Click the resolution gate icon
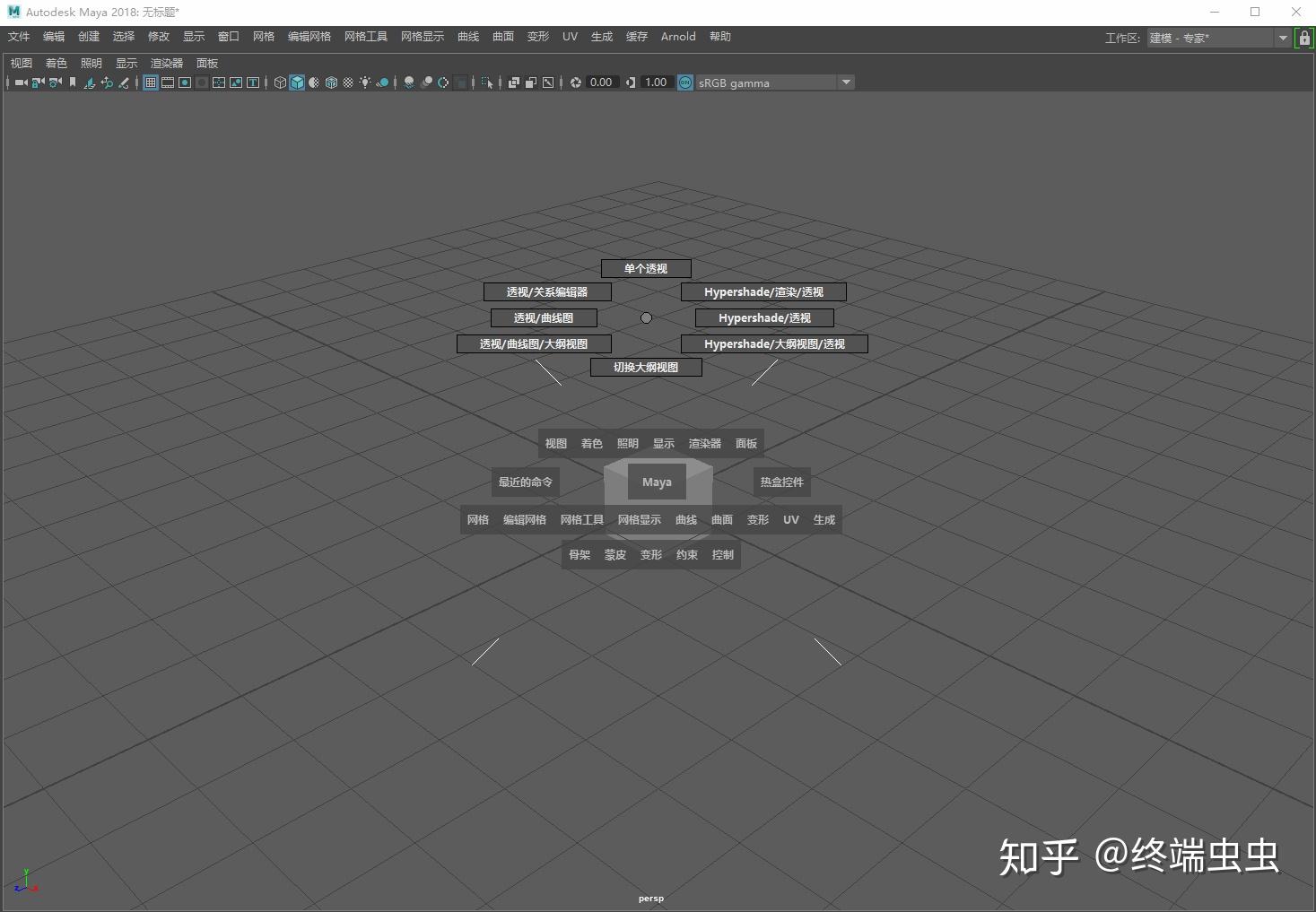Screen dimensions: 1316x912 pos(185,83)
